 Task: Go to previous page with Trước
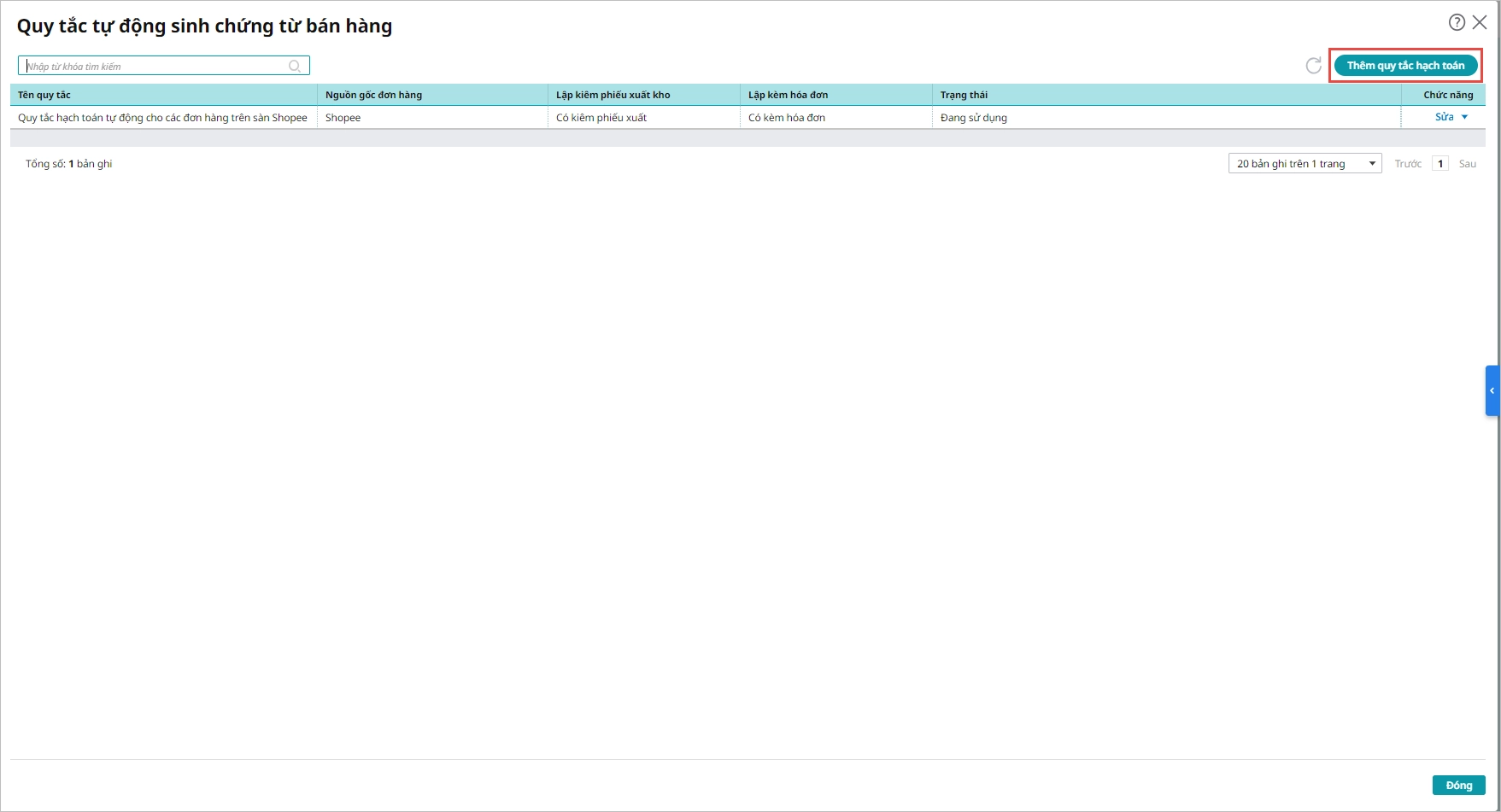coord(1408,164)
